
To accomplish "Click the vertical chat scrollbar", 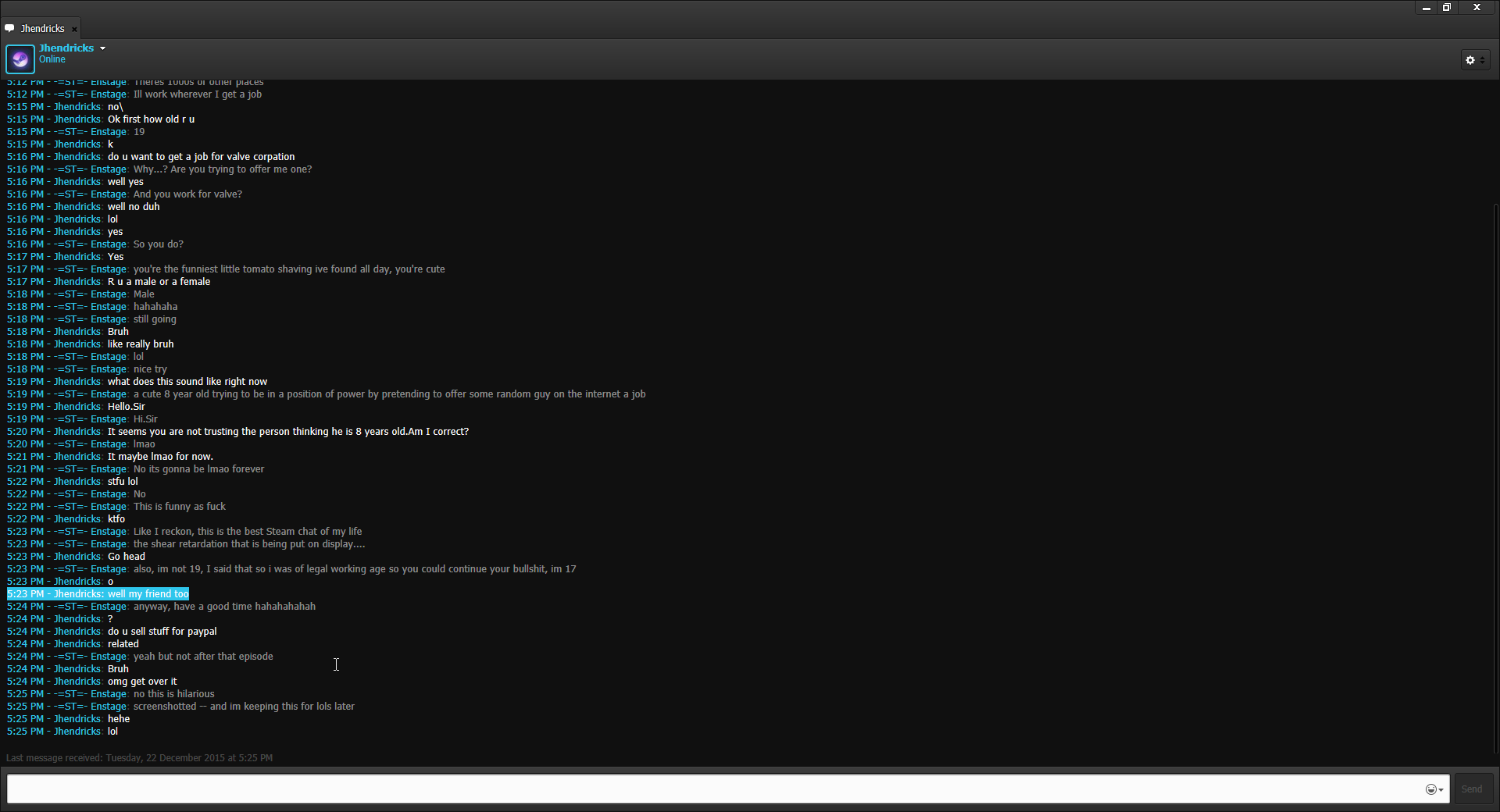I will (x=1495, y=468).
